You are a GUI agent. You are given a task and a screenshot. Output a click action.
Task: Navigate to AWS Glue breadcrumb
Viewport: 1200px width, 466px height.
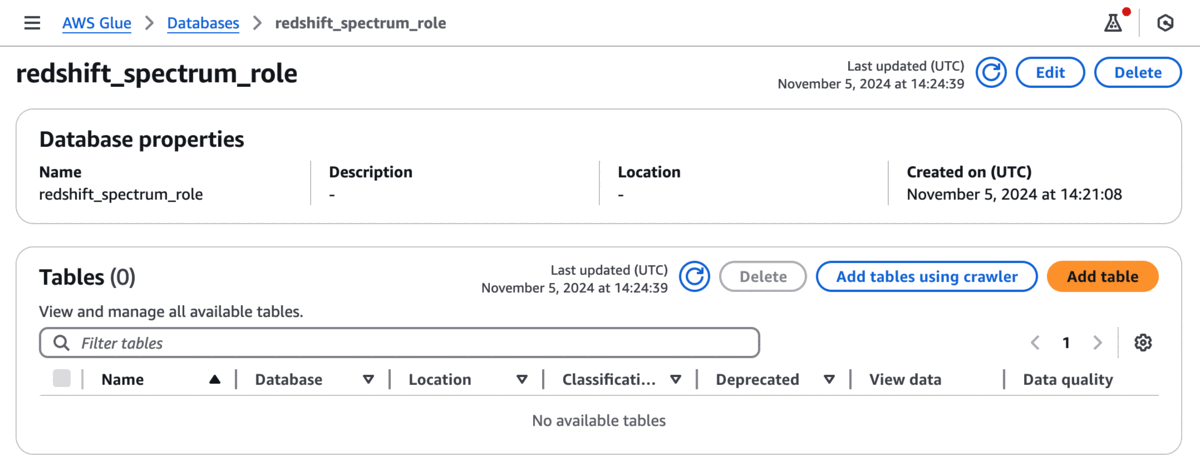(x=96, y=22)
